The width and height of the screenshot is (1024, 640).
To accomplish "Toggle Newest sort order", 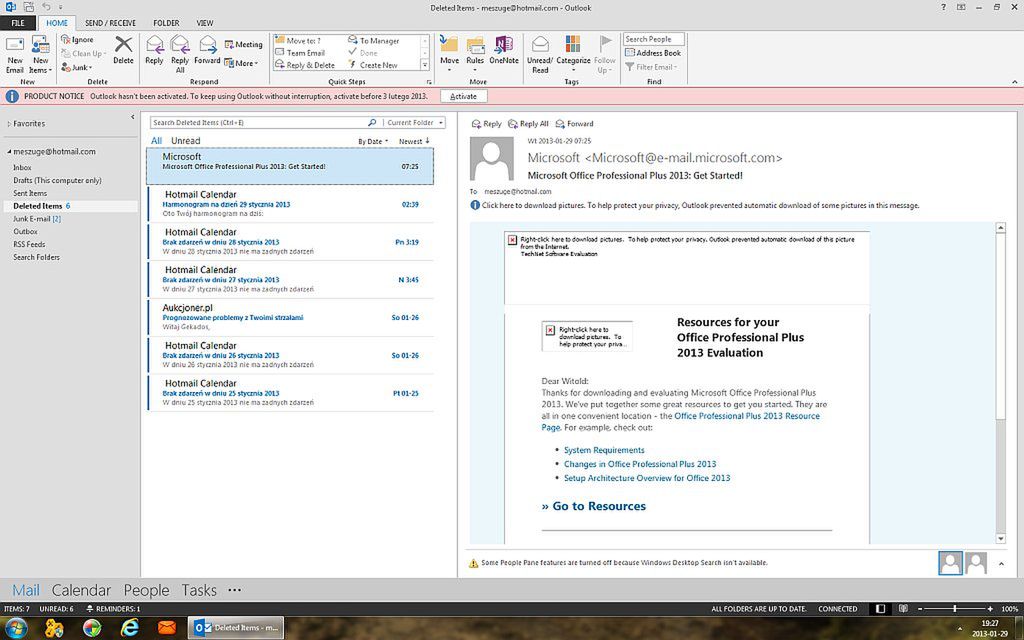I will 414,141.
